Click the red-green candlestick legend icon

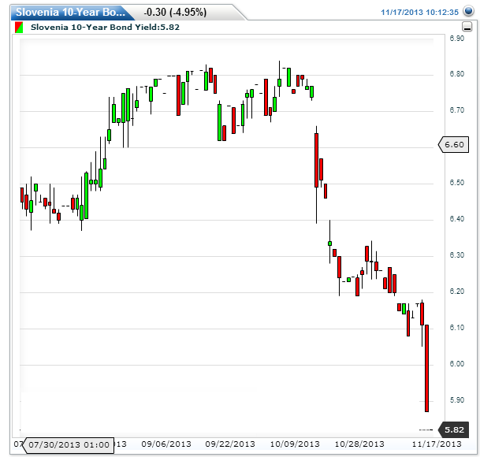[19, 27]
